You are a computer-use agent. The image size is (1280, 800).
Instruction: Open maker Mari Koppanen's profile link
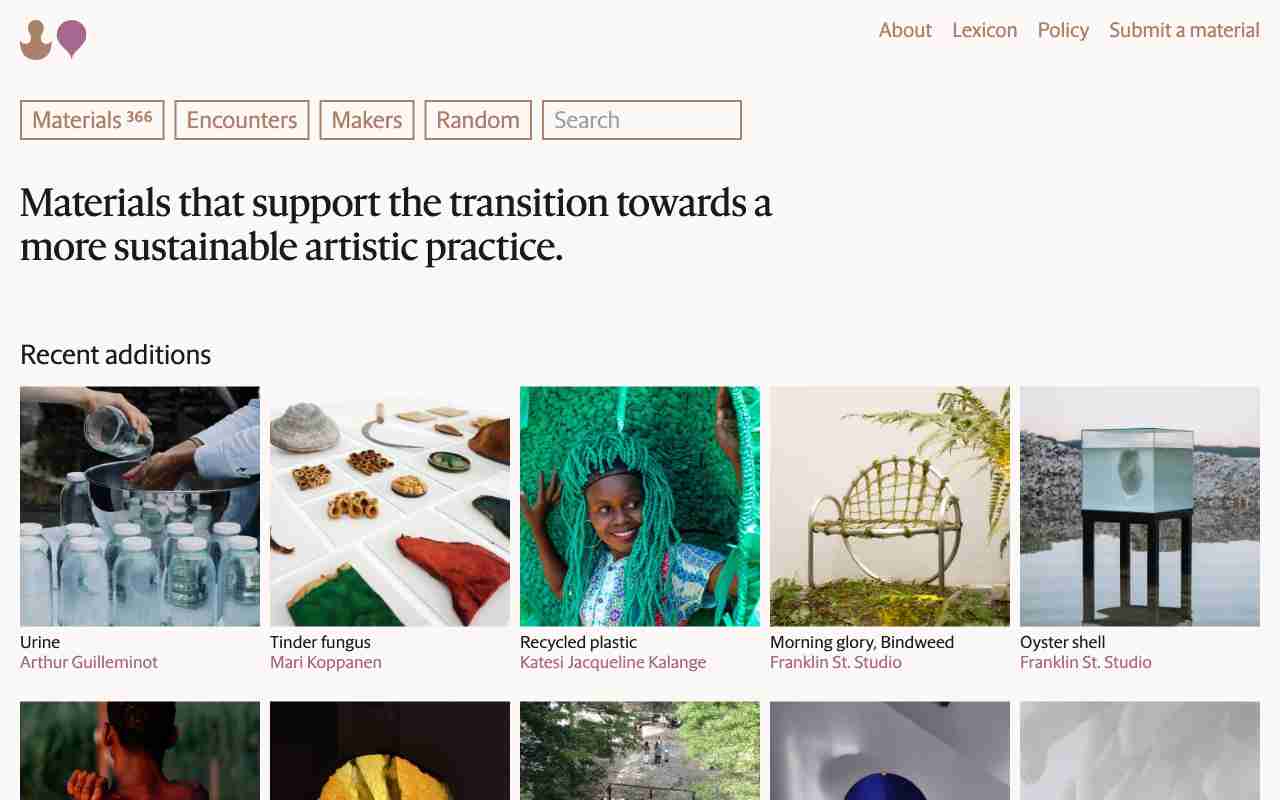pyautogui.click(x=325, y=662)
